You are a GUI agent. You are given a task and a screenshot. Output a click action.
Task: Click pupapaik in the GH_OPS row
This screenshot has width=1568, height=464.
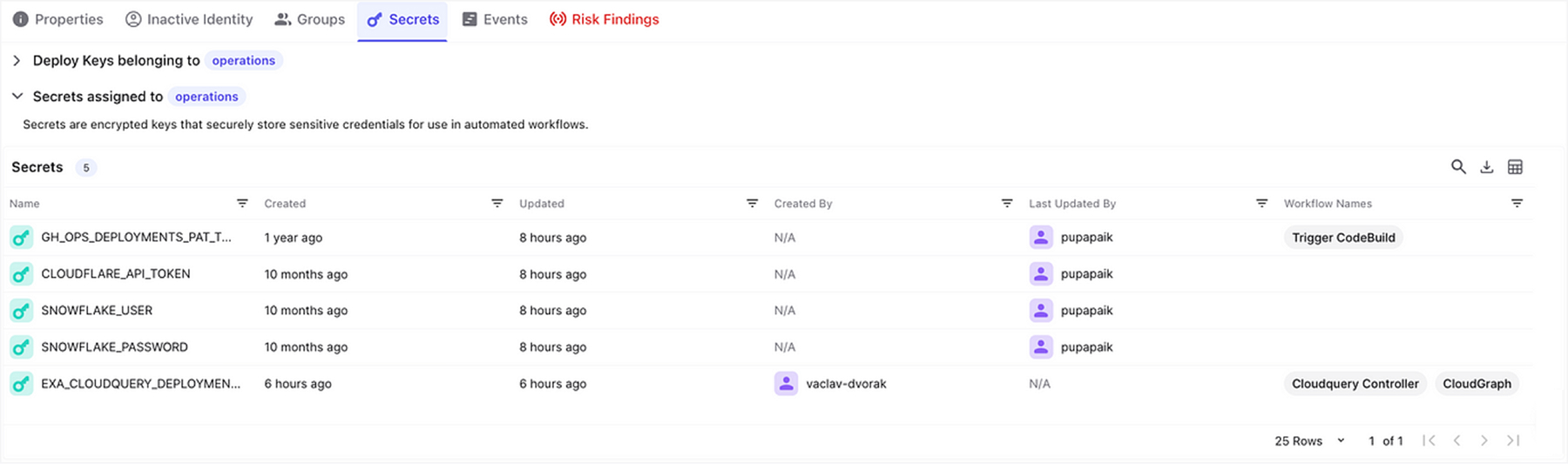coord(1086,237)
